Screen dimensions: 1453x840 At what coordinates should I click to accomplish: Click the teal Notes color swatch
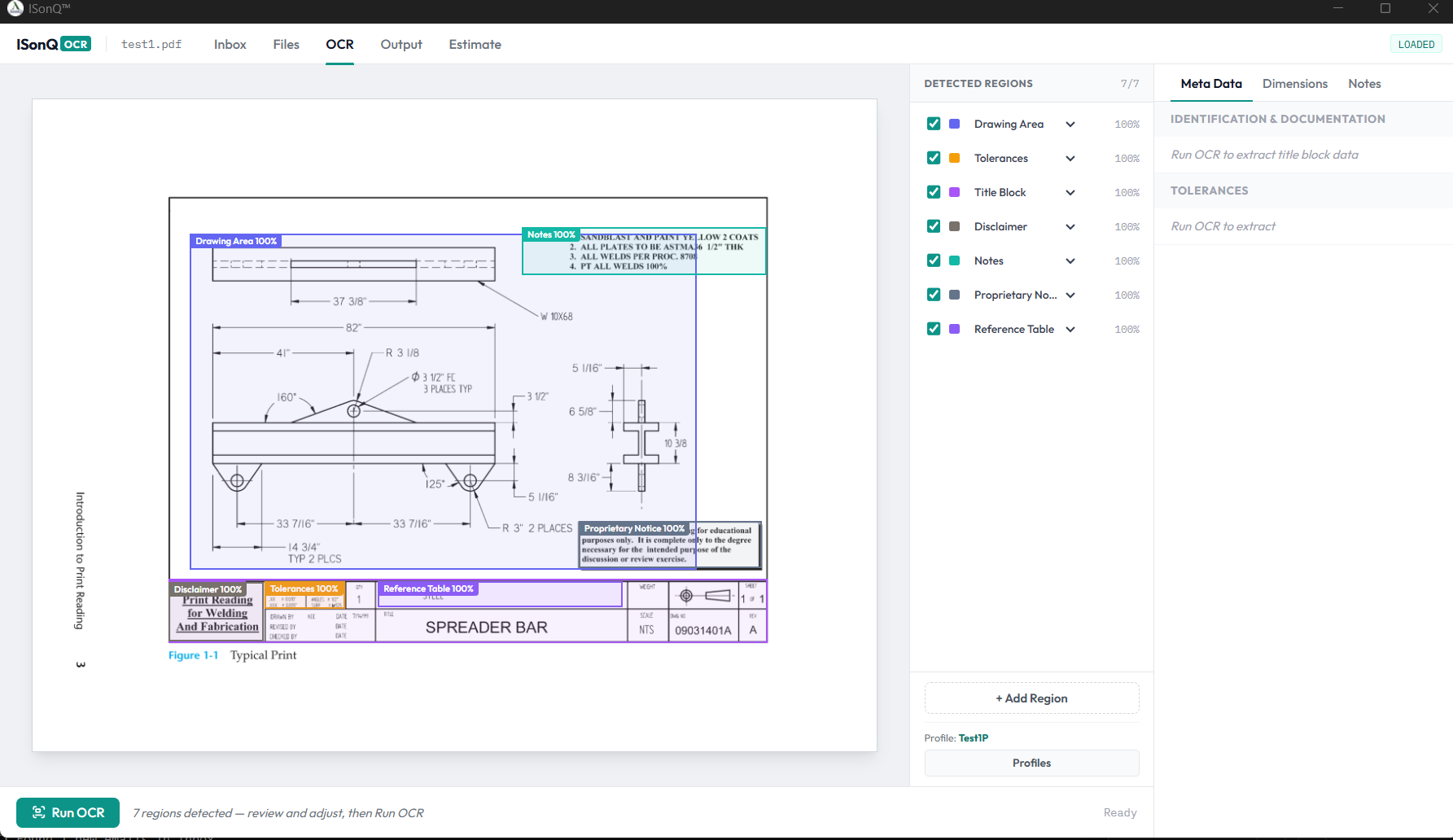(x=955, y=260)
